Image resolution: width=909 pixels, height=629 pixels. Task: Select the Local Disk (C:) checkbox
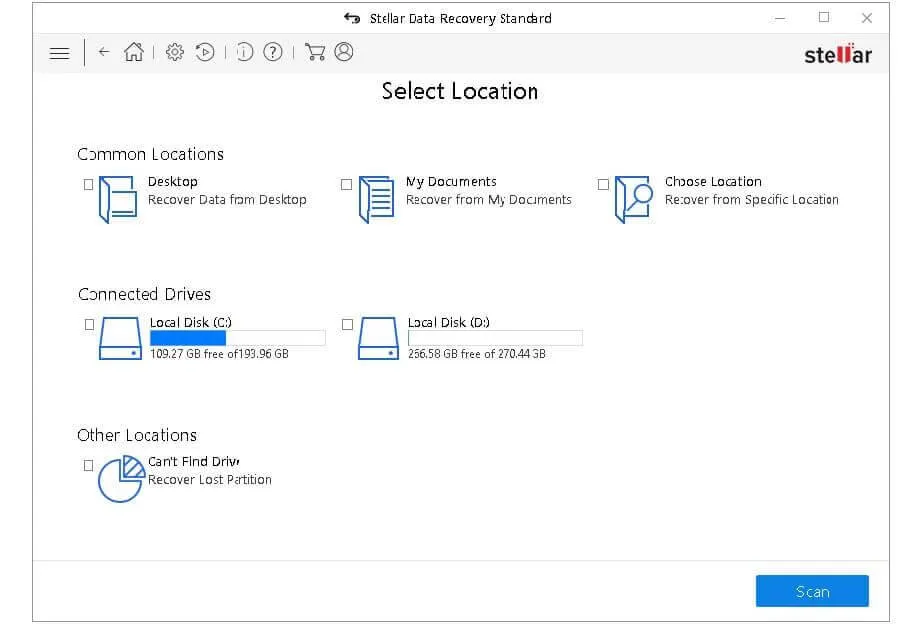[89, 325]
